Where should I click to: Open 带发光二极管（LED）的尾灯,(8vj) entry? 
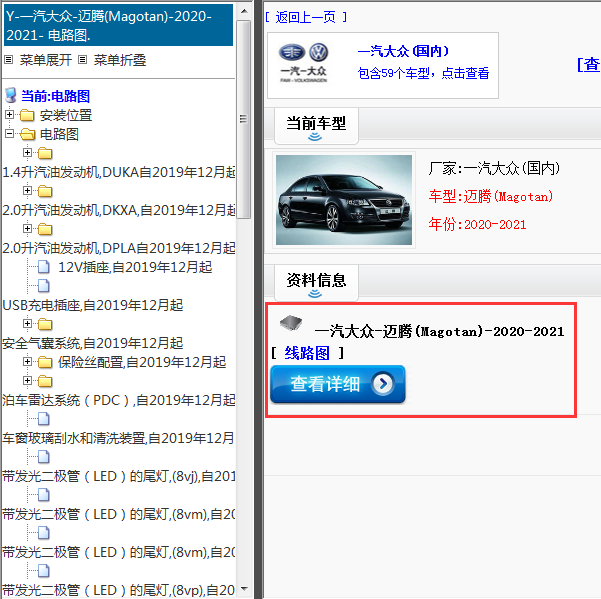pyautogui.click(x=118, y=476)
